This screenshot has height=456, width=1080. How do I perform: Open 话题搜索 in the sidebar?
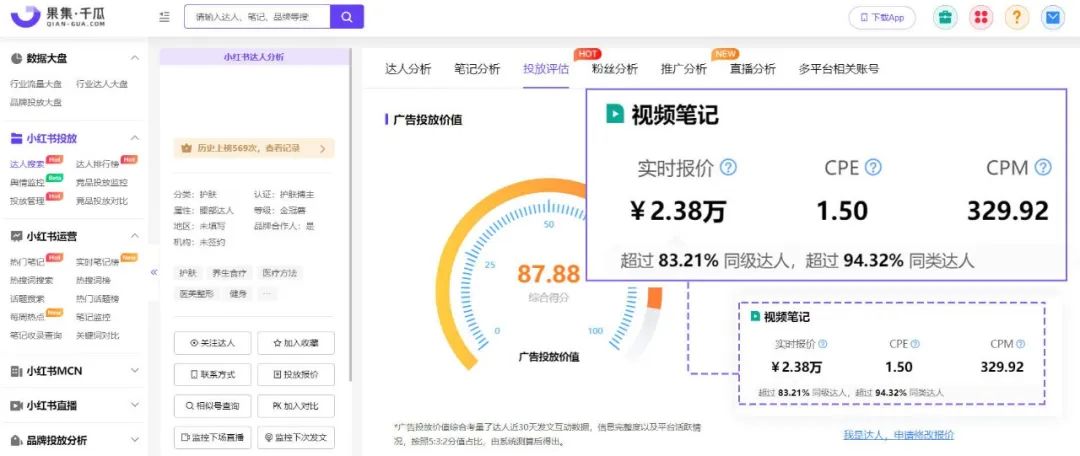point(28,298)
